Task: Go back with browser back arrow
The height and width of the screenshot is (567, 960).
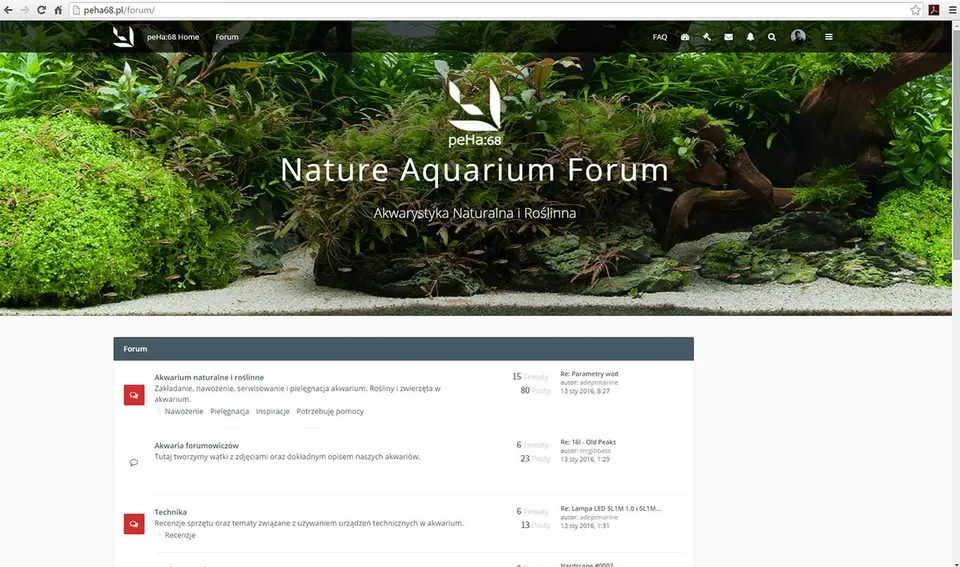Action: pos(8,10)
